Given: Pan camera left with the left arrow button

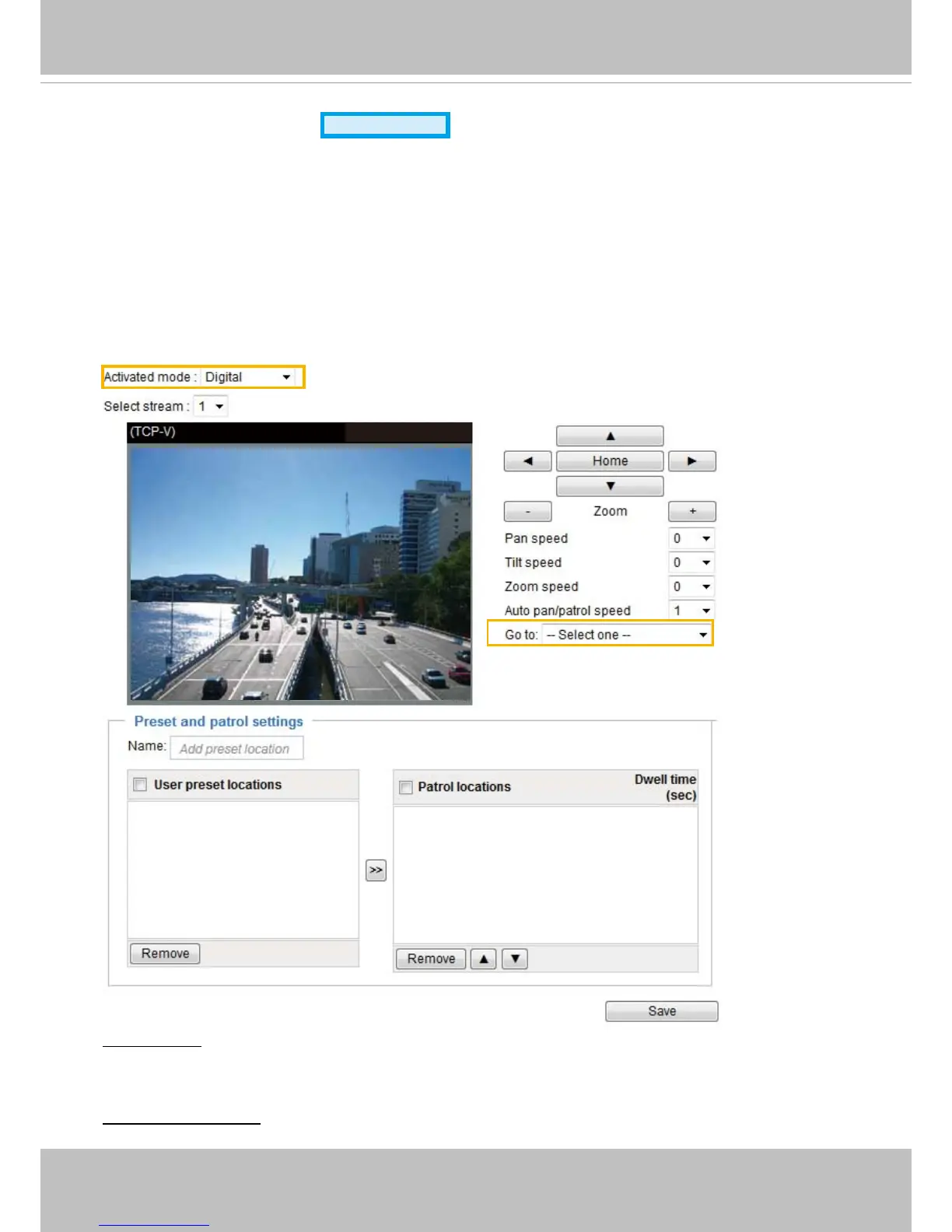Looking at the screenshot, I should 528,461.
